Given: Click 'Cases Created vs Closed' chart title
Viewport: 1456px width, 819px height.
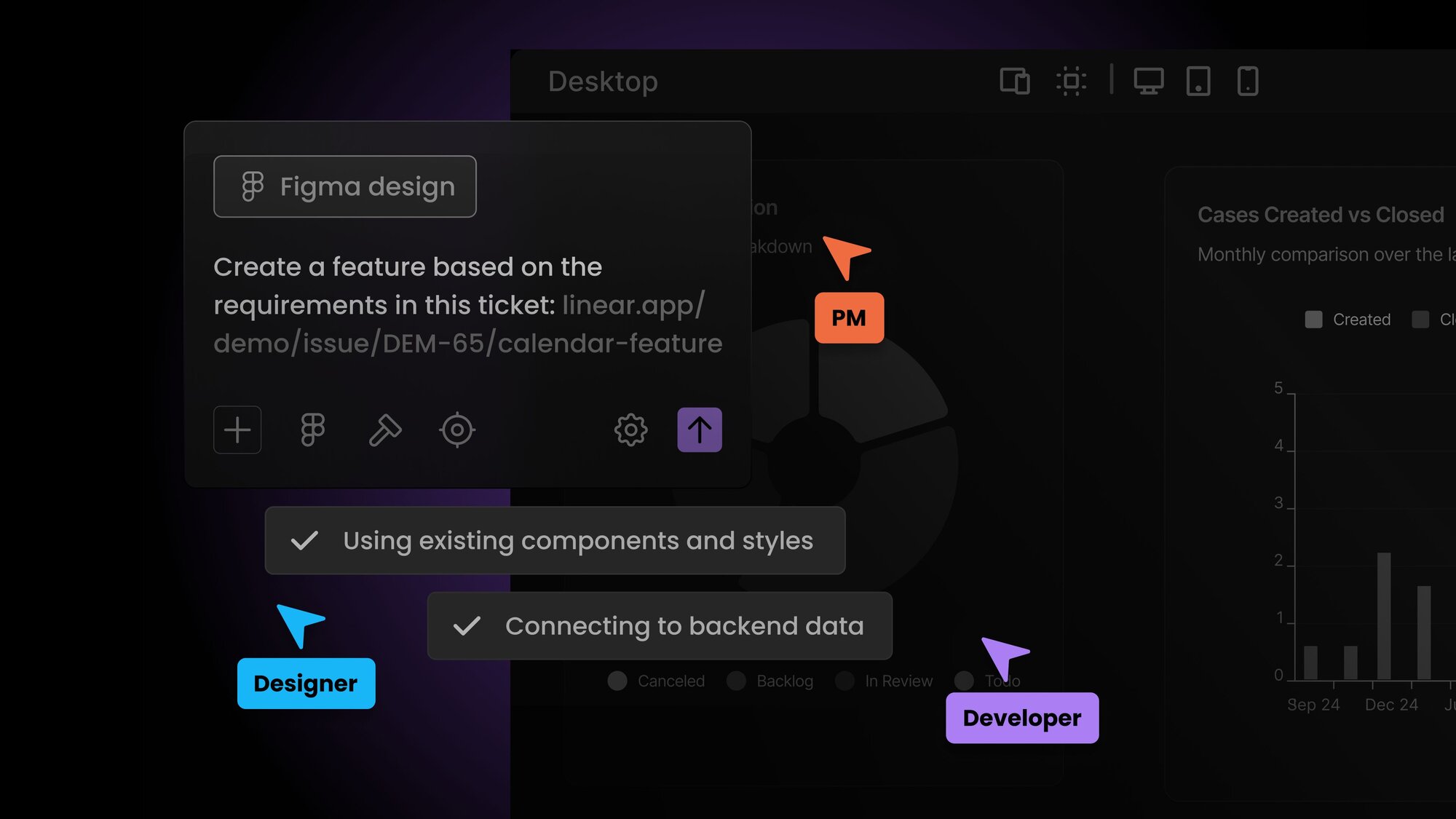Looking at the screenshot, I should tap(1321, 215).
